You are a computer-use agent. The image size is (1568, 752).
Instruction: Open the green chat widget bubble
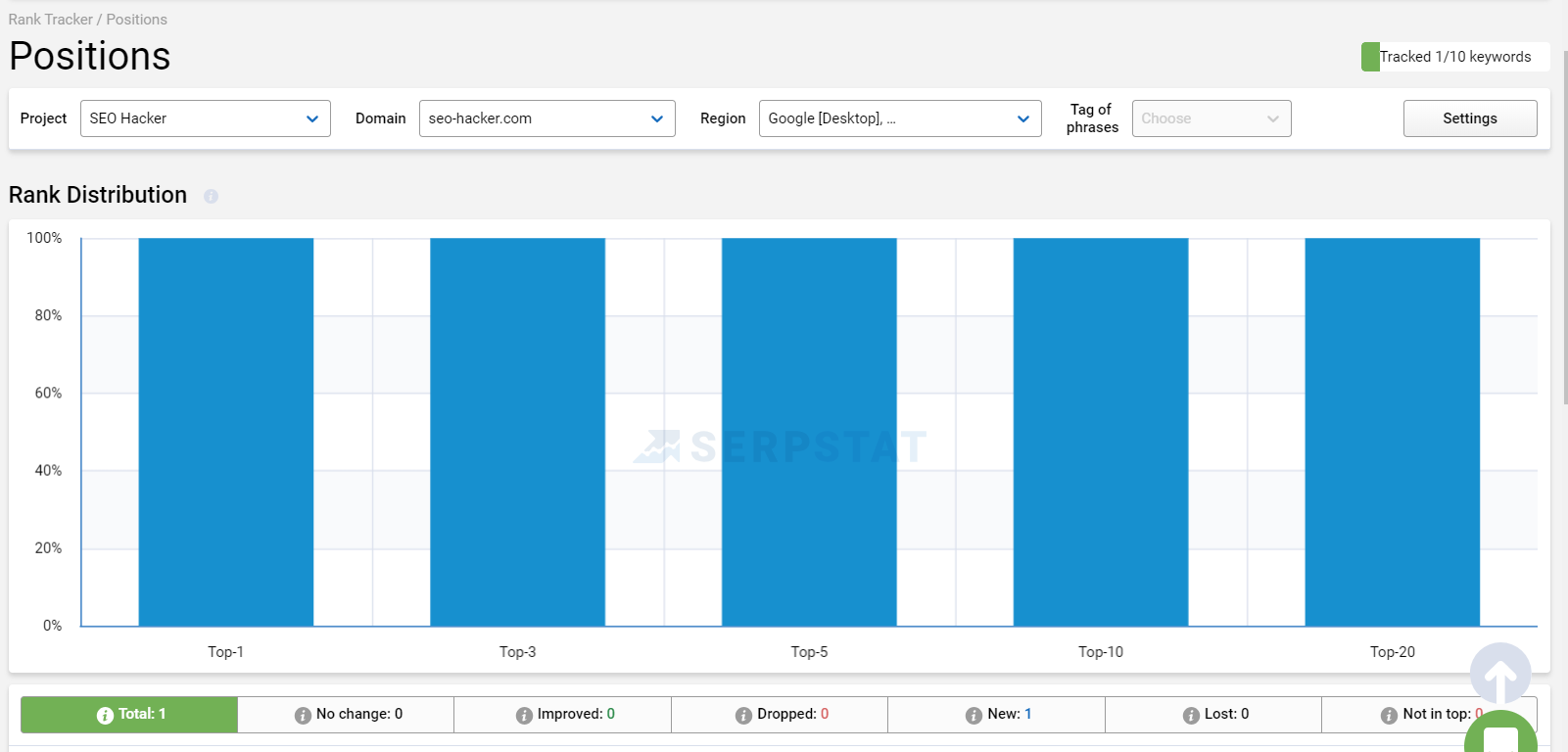pos(1499,736)
